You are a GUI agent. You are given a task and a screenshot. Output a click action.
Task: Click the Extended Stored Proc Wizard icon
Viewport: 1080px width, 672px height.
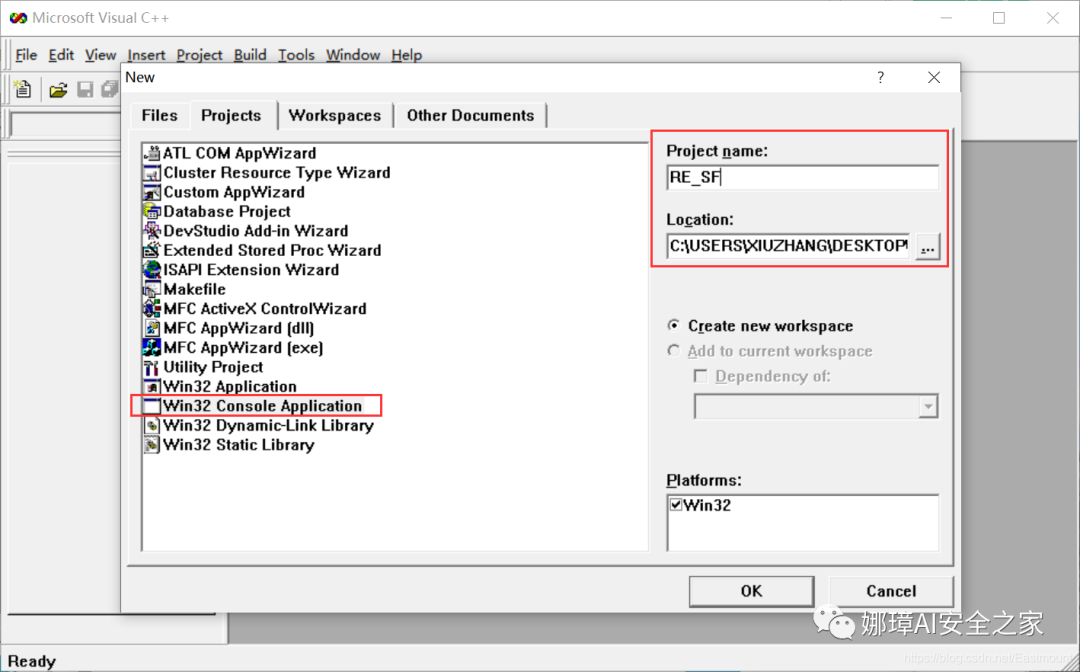[x=152, y=251]
